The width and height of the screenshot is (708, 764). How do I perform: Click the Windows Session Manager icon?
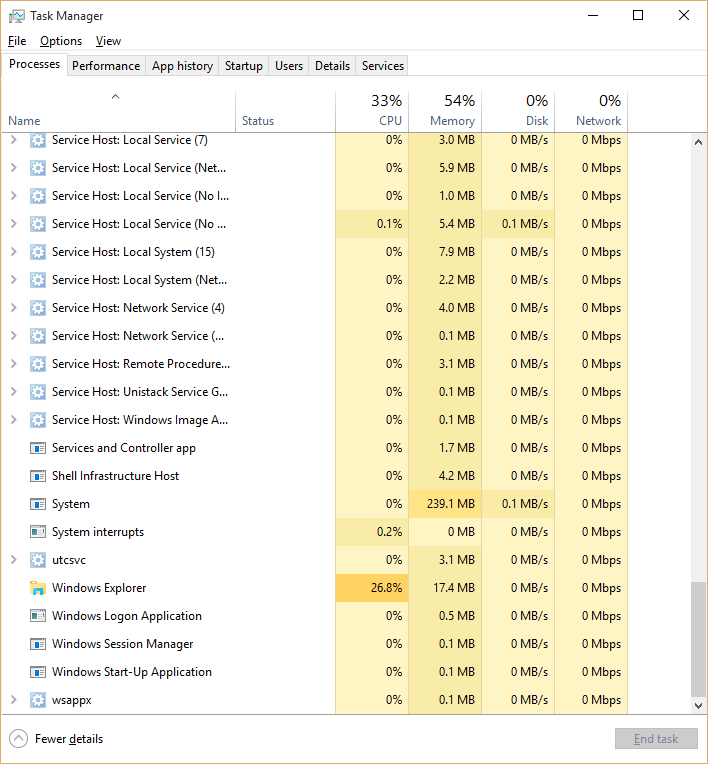38,644
